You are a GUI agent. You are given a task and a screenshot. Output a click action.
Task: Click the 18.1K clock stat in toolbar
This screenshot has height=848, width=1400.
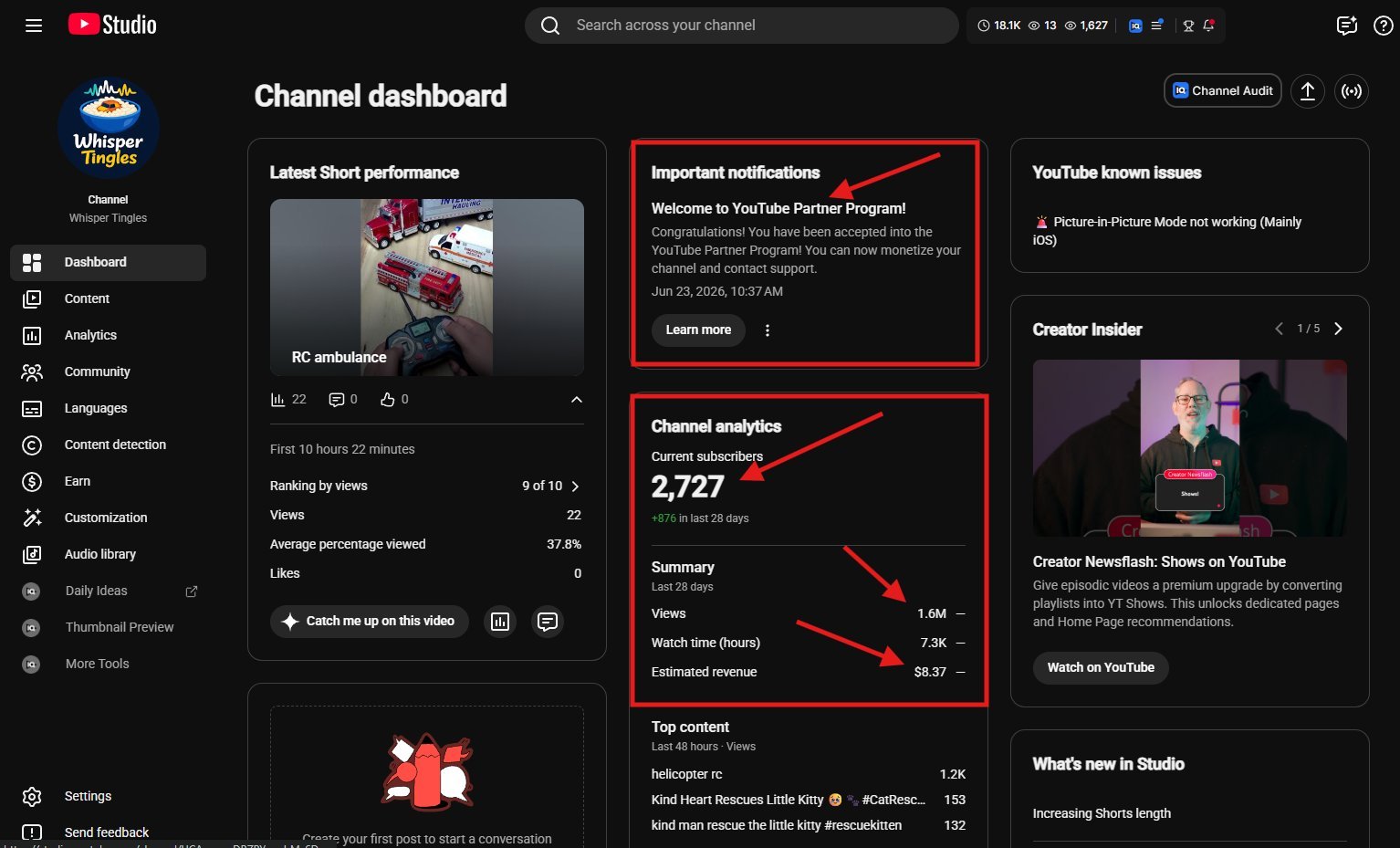(x=999, y=26)
